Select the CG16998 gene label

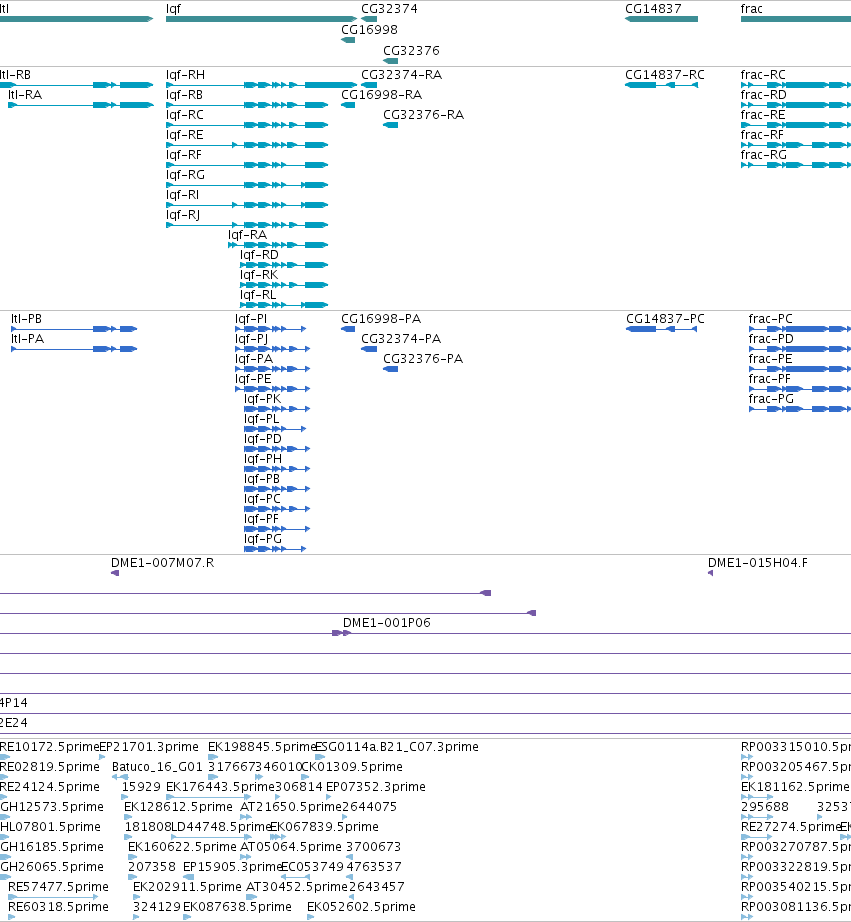coord(369,29)
